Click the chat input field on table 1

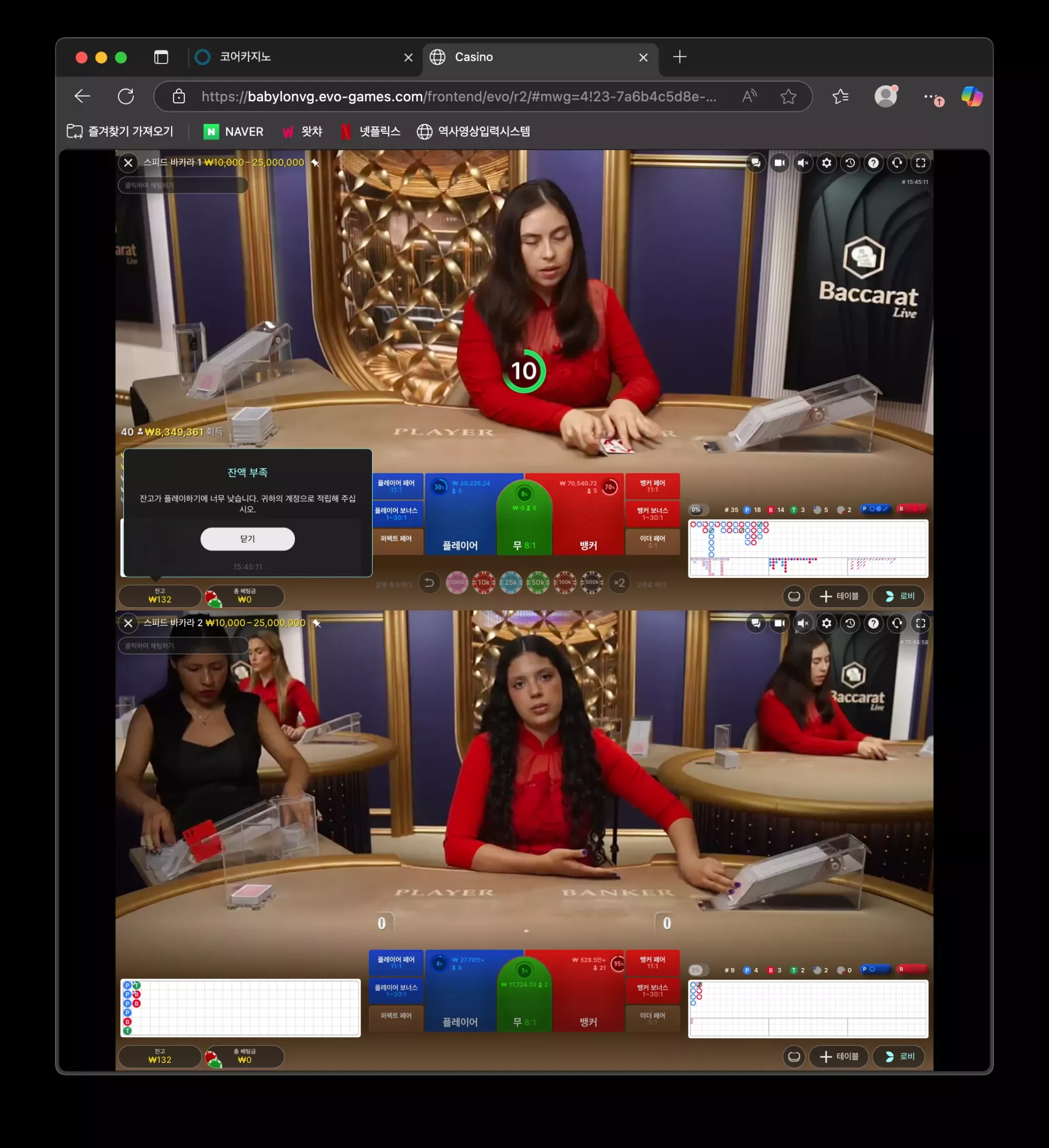pos(183,185)
